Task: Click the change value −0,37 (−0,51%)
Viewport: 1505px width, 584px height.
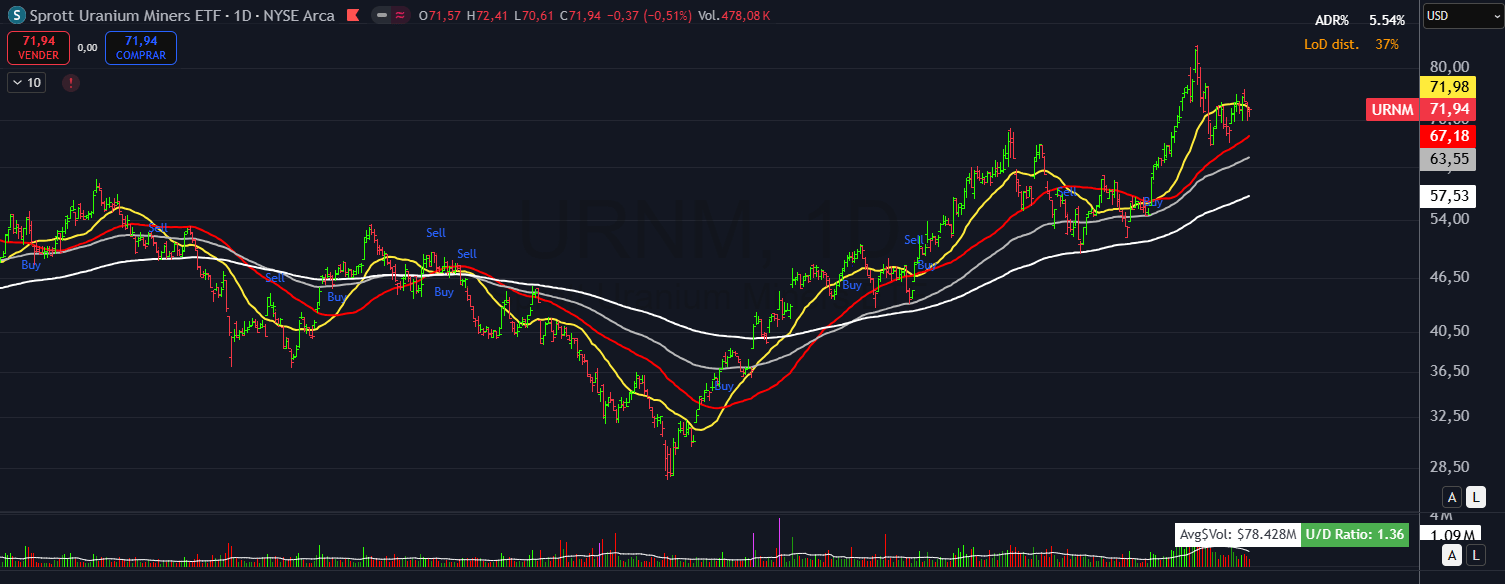Action: [x=650, y=16]
